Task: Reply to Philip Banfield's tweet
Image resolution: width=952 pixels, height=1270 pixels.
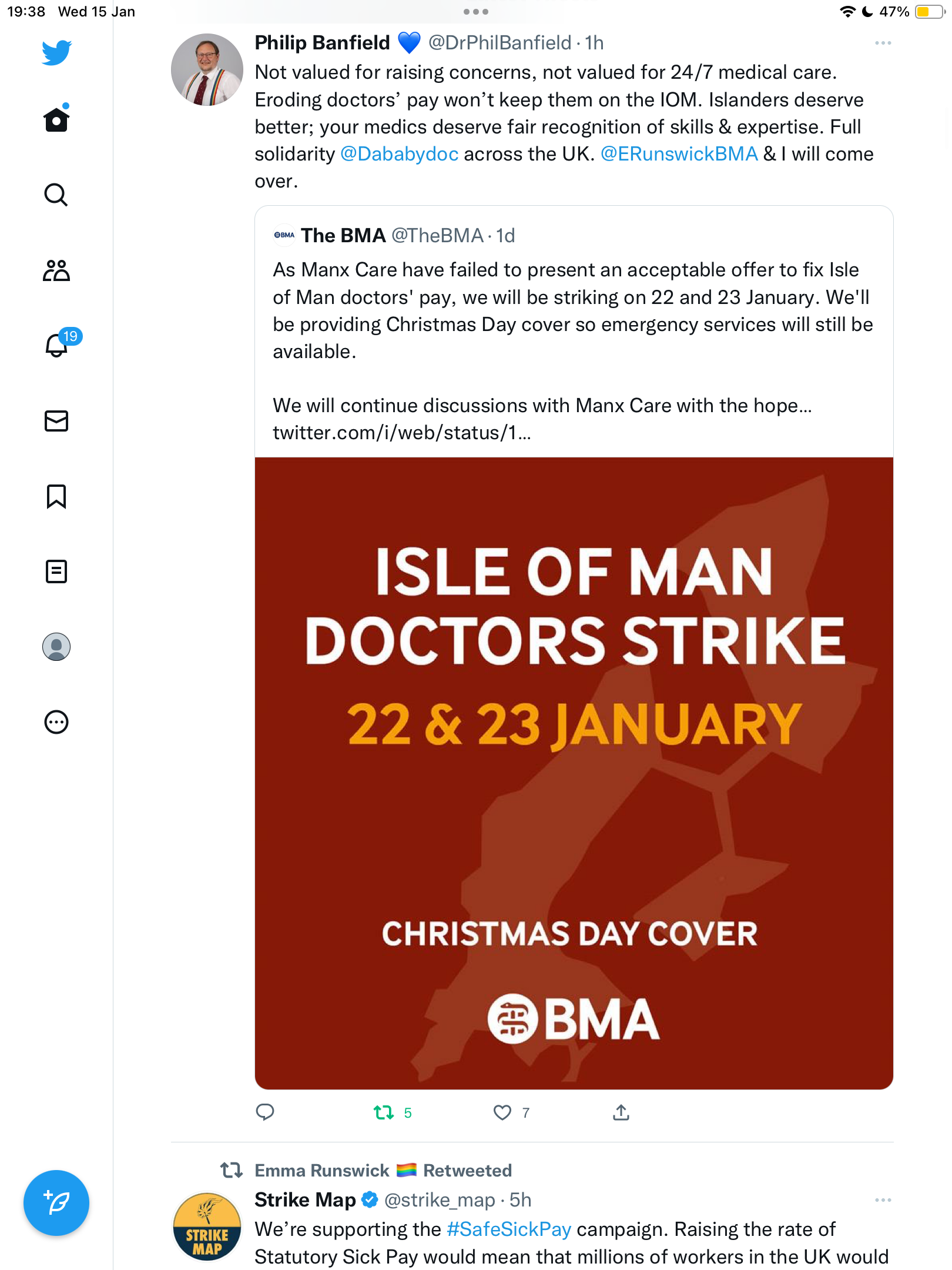Action: pyautogui.click(x=265, y=1112)
